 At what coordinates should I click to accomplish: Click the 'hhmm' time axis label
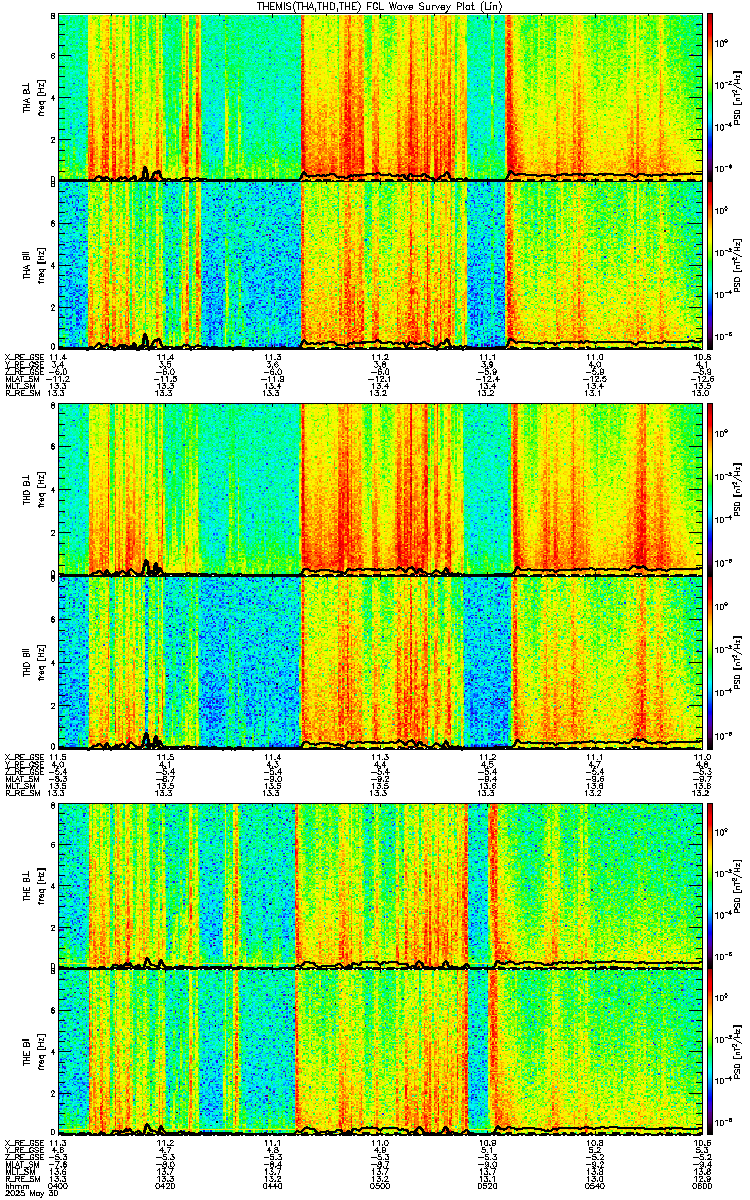pos(15,1185)
